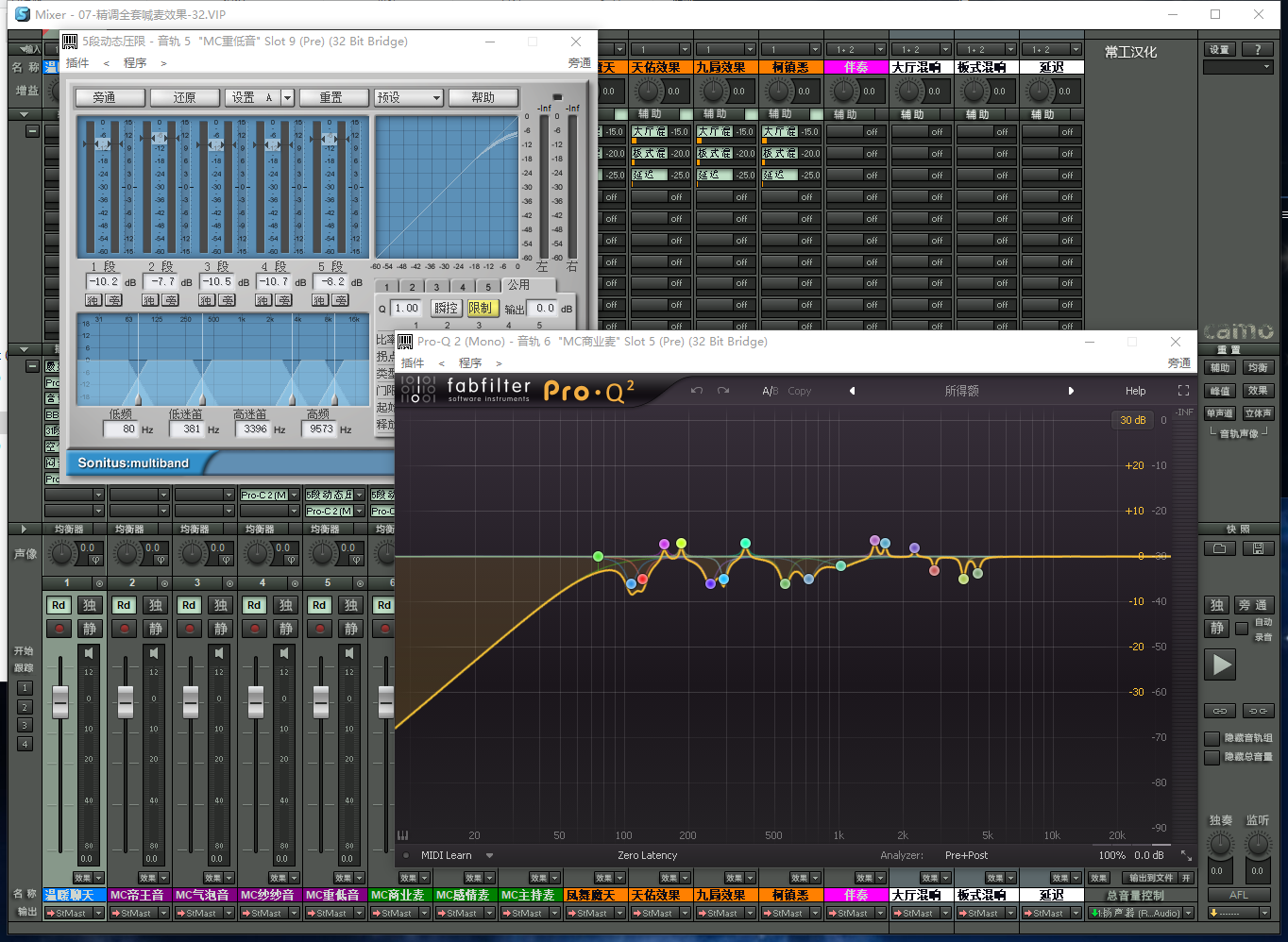The width and height of the screenshot is (1288, 942).
Task: Open 程序 menu in the Pro-Q 2 window
Action: (470, 363)
